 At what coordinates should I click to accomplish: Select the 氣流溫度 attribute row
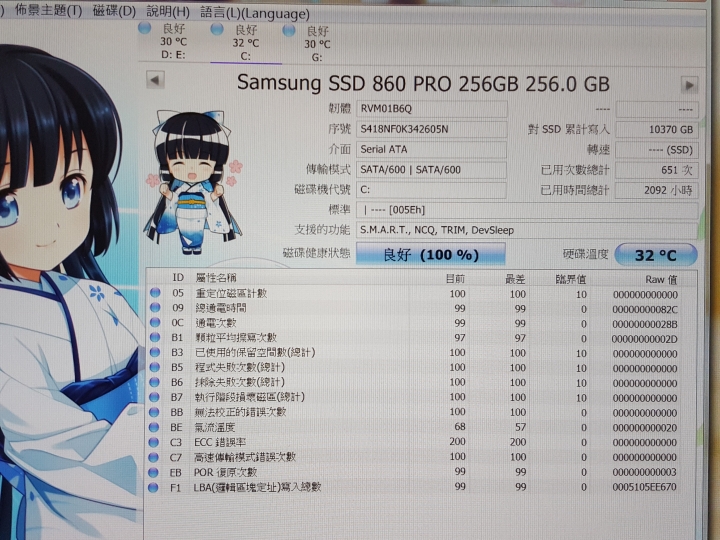(415, 428)
